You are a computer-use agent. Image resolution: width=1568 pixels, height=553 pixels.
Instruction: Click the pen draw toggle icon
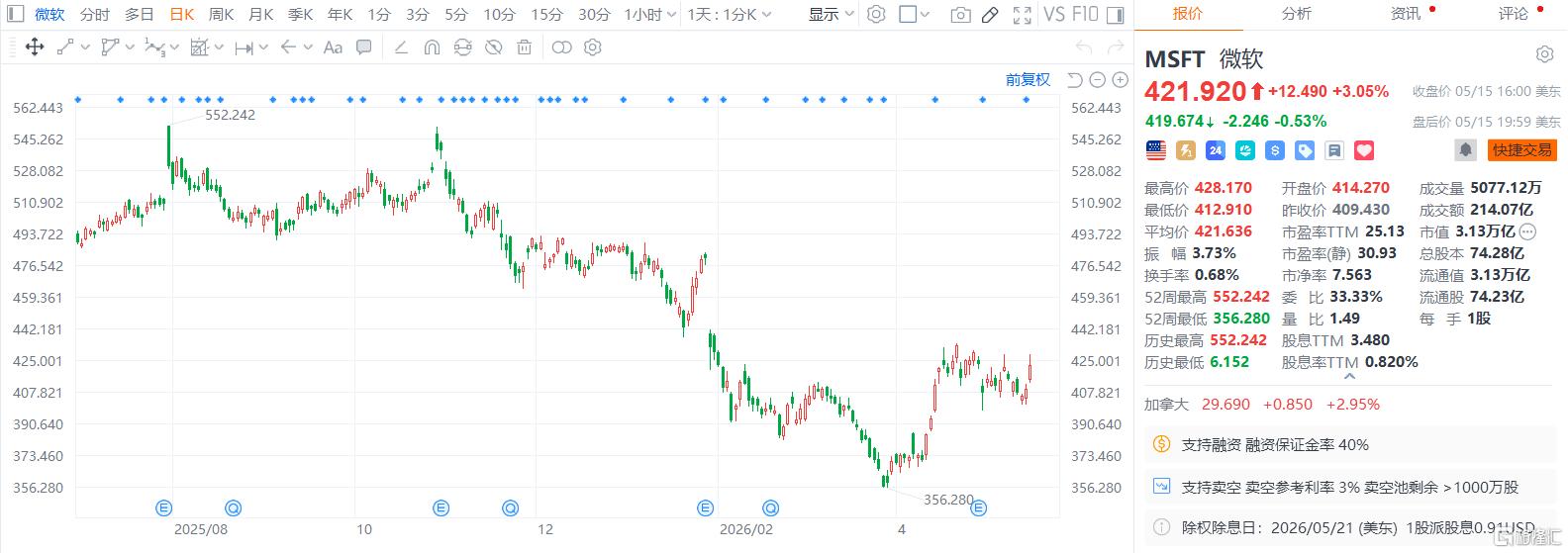991,15
